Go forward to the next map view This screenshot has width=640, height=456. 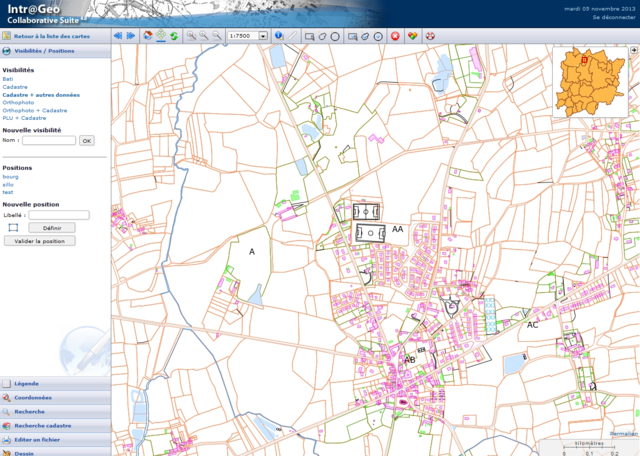pyautogui.click(x=131, y=36)
